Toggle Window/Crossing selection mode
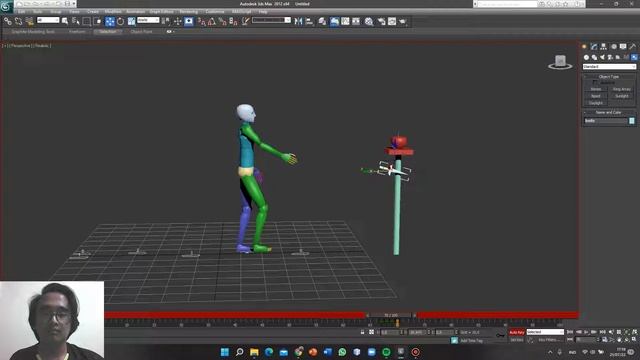The height and width of the screenshot is (360, 640). point(98,21)
